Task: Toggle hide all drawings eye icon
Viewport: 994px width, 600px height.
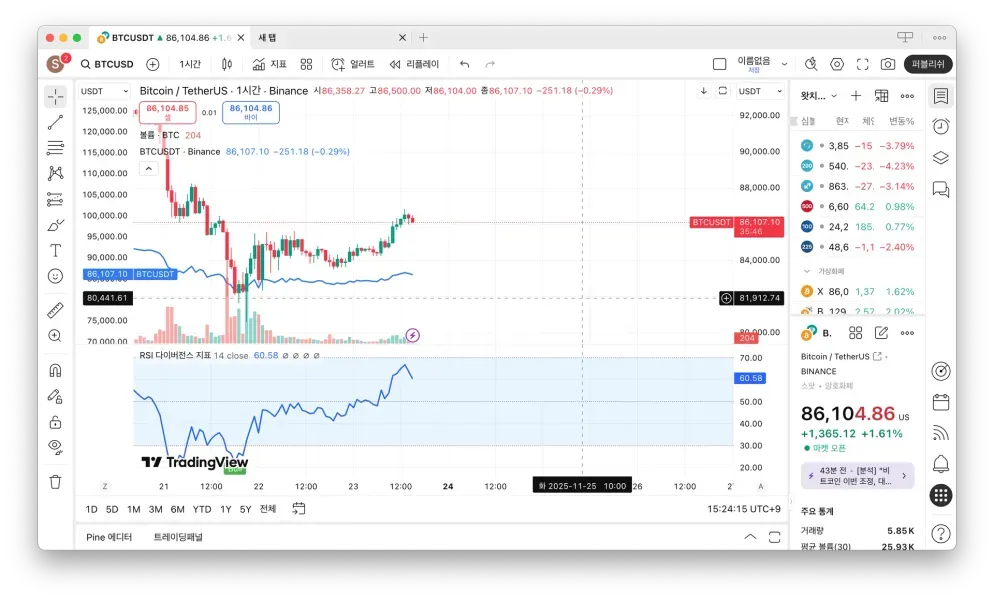Action: pyautogui.click(x=56, y=448)
